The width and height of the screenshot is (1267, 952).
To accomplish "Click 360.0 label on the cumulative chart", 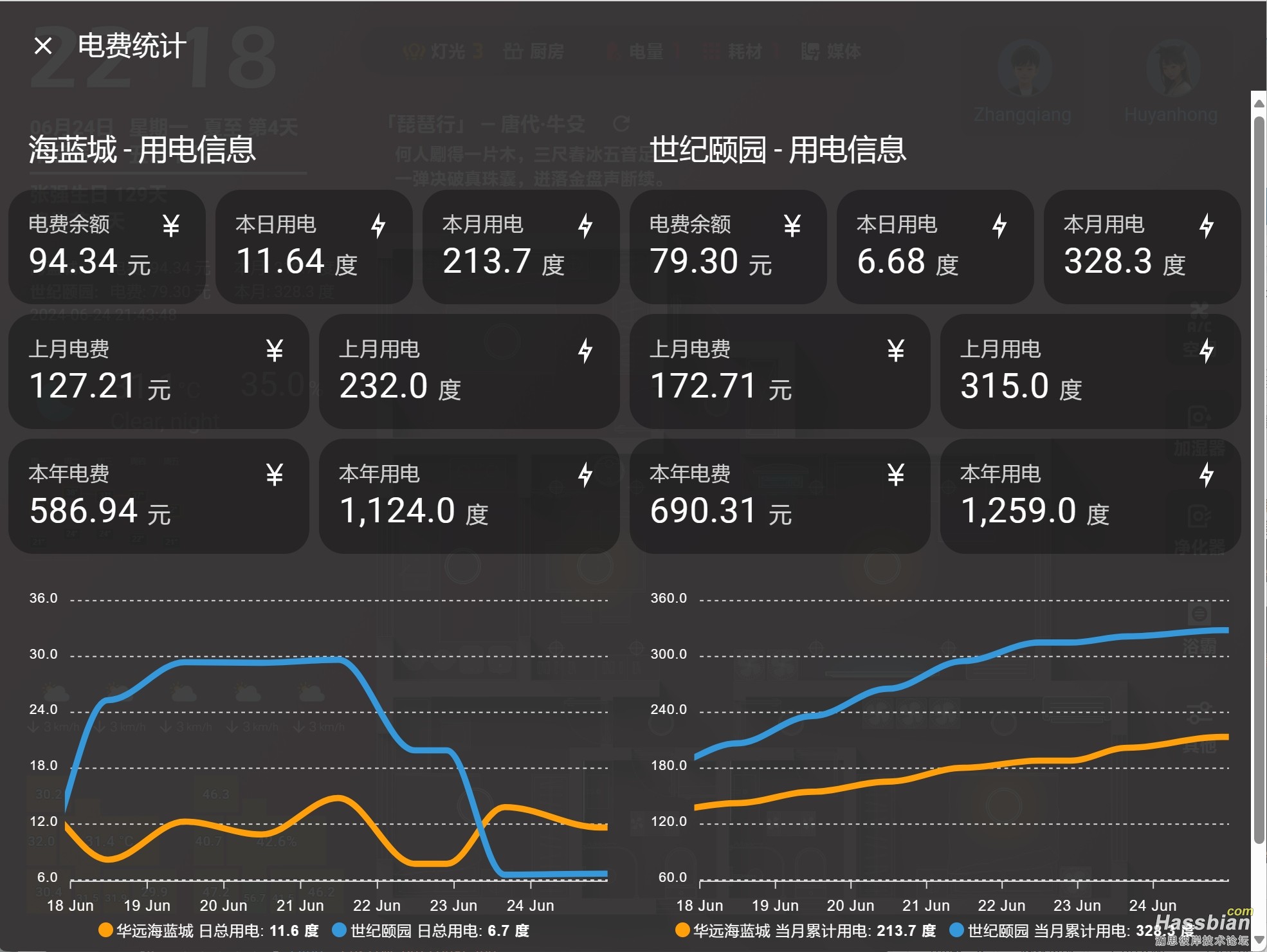I will (669, 598).
